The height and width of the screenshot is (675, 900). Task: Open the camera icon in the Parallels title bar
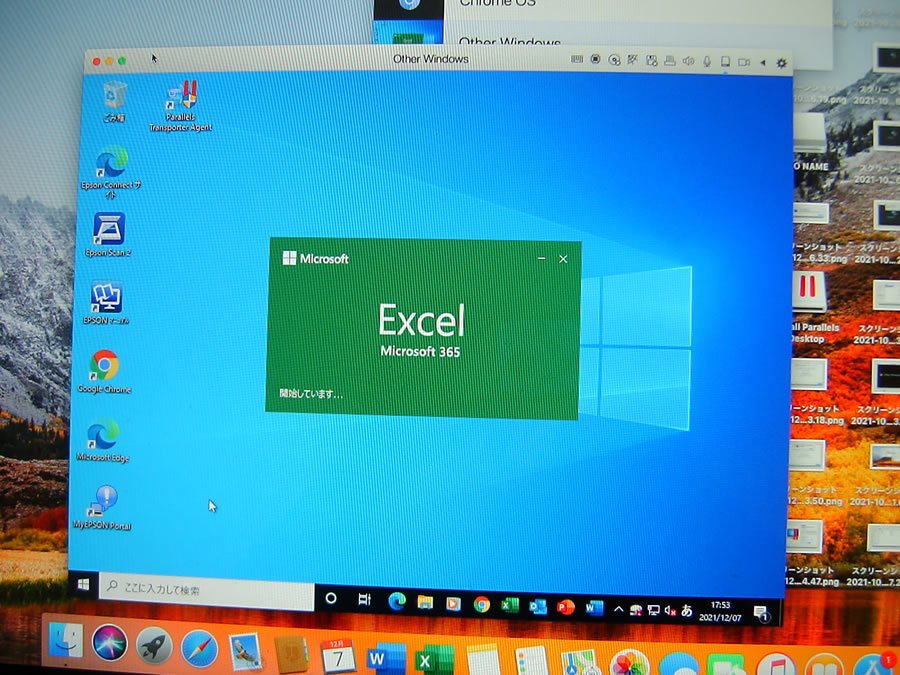click(x=744, y=62)
